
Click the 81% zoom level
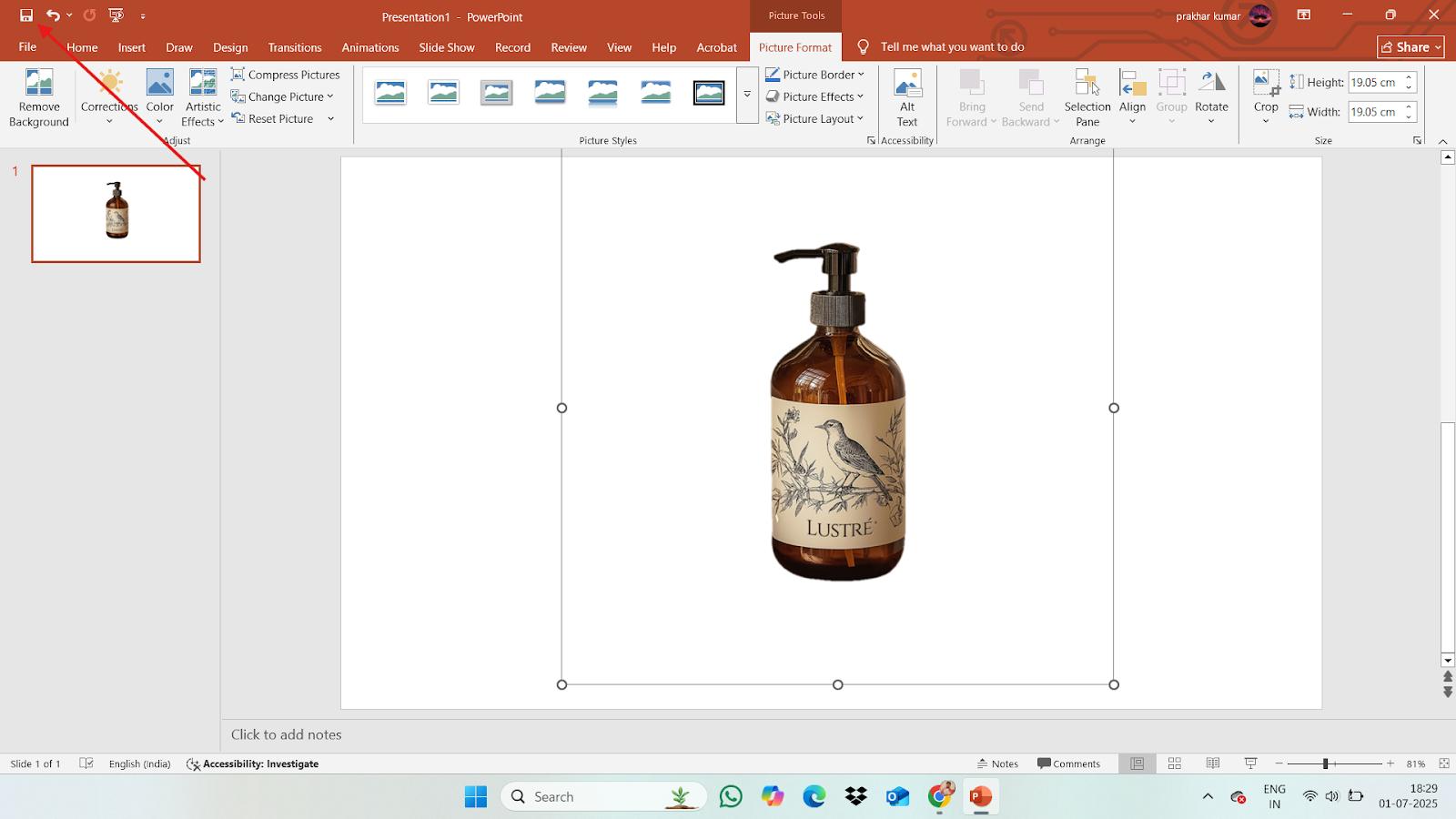pyautogui.click(x=1416, y=763)
